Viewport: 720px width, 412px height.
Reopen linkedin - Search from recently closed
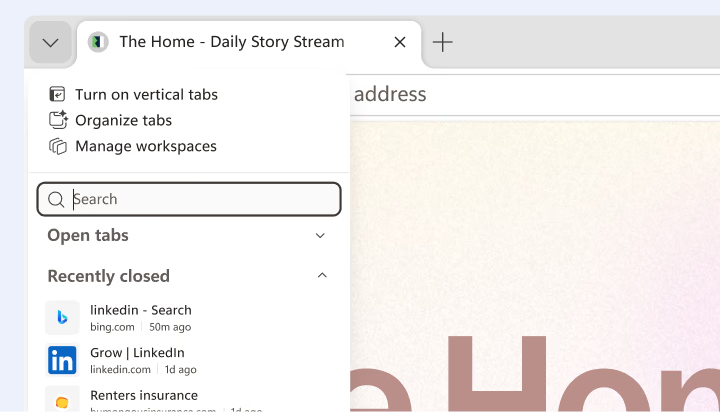(x=189, y=318)
